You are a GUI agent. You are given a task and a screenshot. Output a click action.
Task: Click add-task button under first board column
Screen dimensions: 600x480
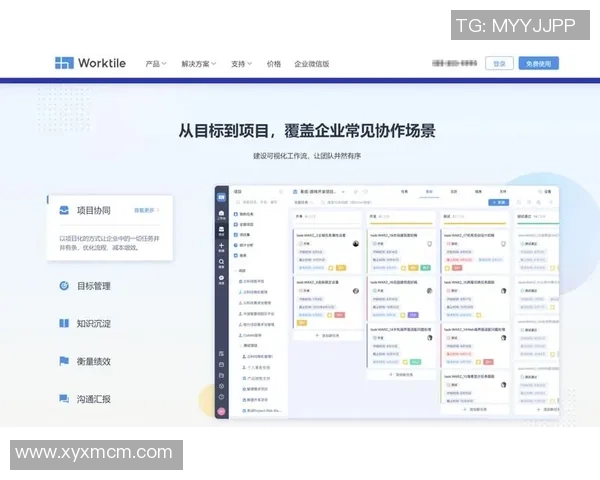(327, 335)
